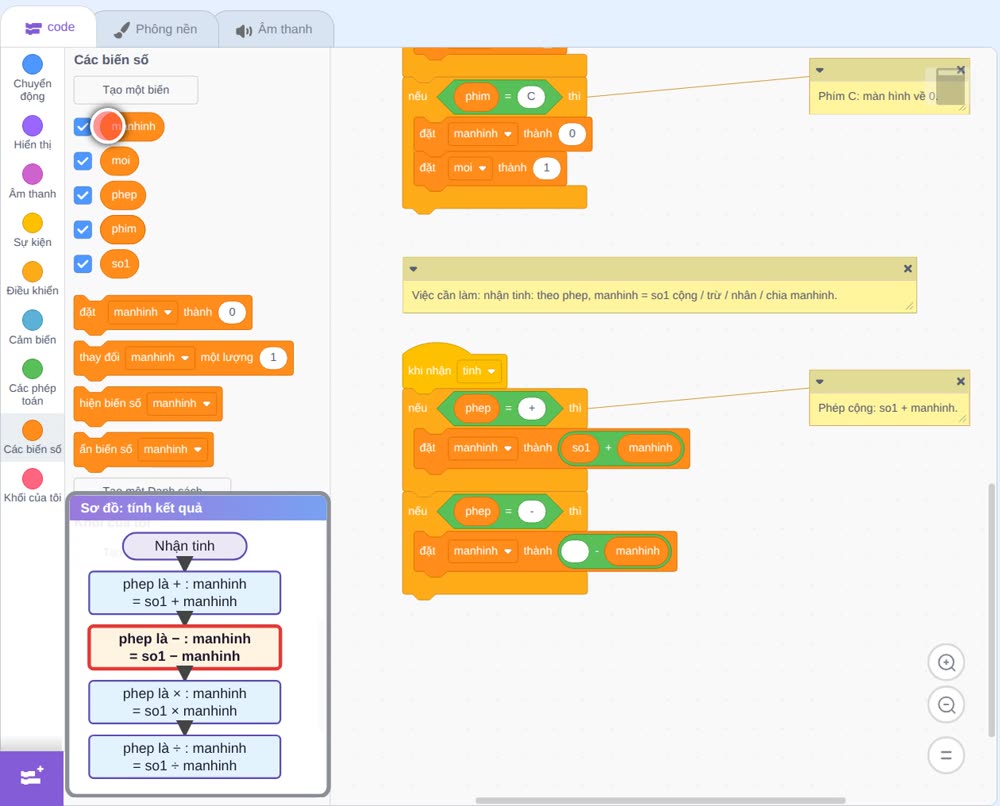The height and width of the screenshot is (806, 1000).
Task: Select the Cảm biến category circle
Action: tap(33, 320)
